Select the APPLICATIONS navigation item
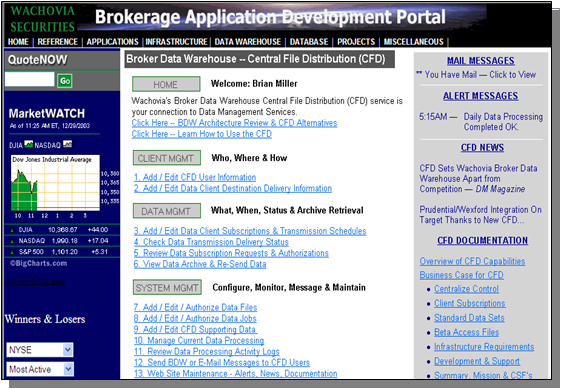 112,42
